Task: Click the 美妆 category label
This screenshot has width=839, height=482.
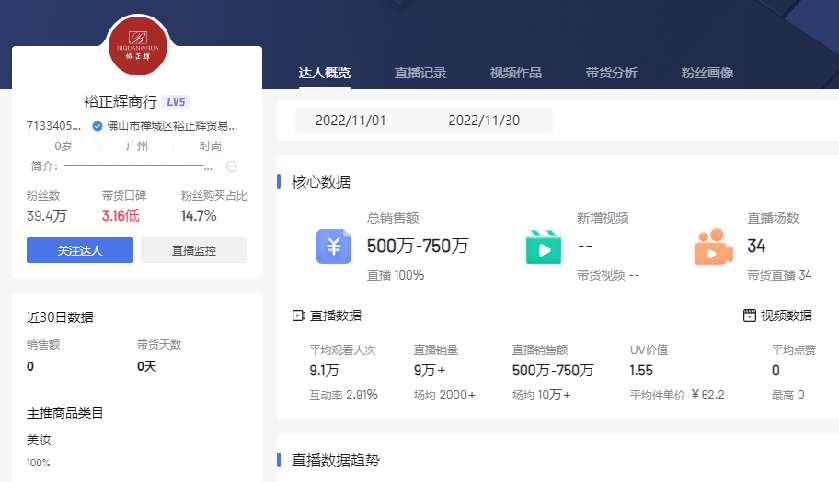Action: (39, 440)
